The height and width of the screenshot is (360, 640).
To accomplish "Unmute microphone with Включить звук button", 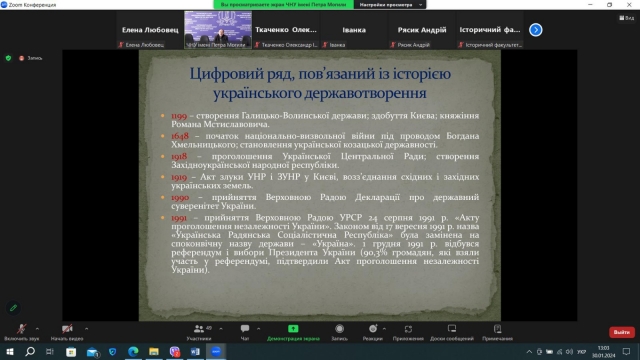I will [21, 332].
